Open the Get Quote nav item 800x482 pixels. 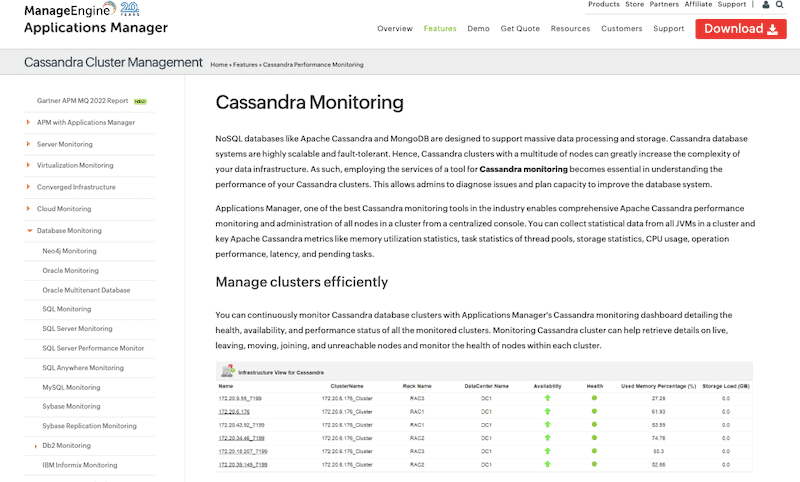tap(520, 29)
